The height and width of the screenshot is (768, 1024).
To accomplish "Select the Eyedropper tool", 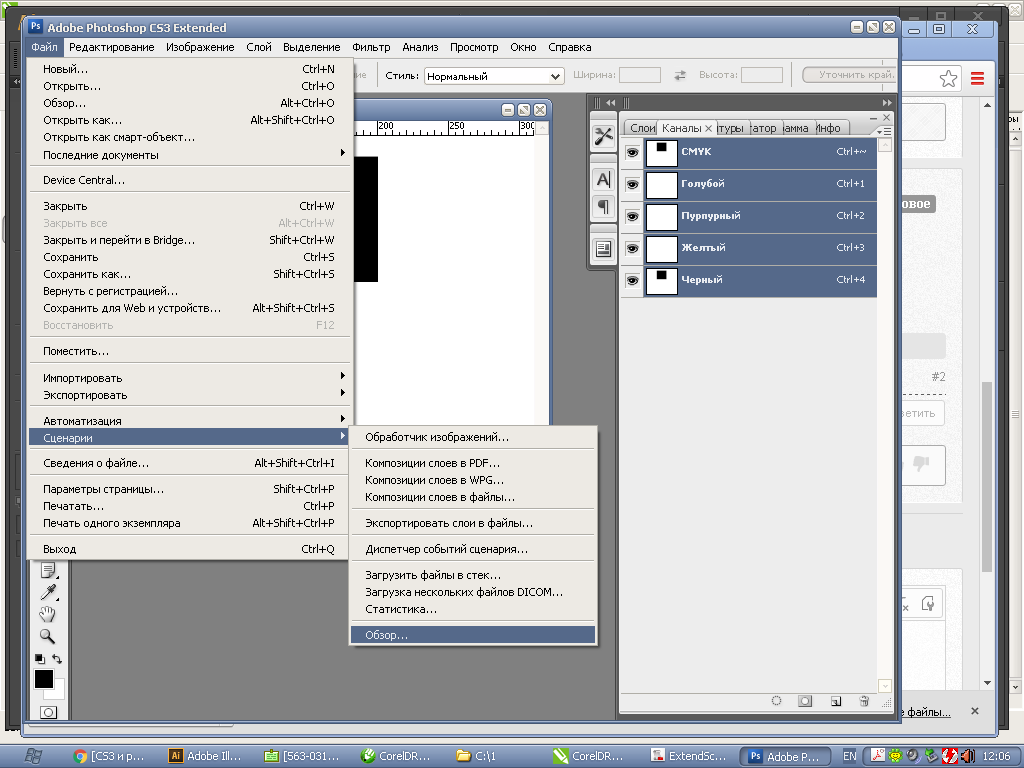I will point(48,592).
